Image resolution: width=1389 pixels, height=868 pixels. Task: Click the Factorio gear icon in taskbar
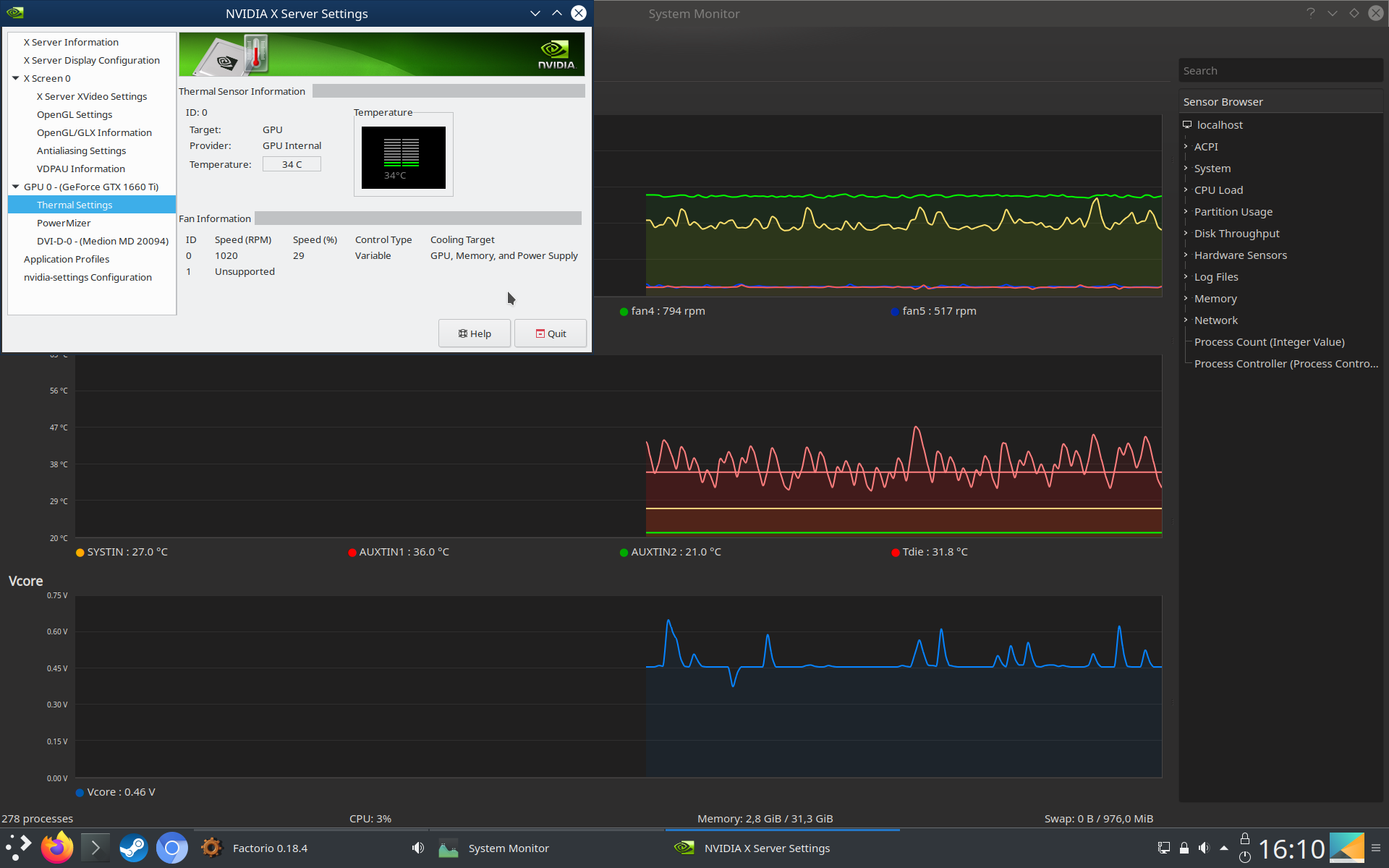pos(212,848)
